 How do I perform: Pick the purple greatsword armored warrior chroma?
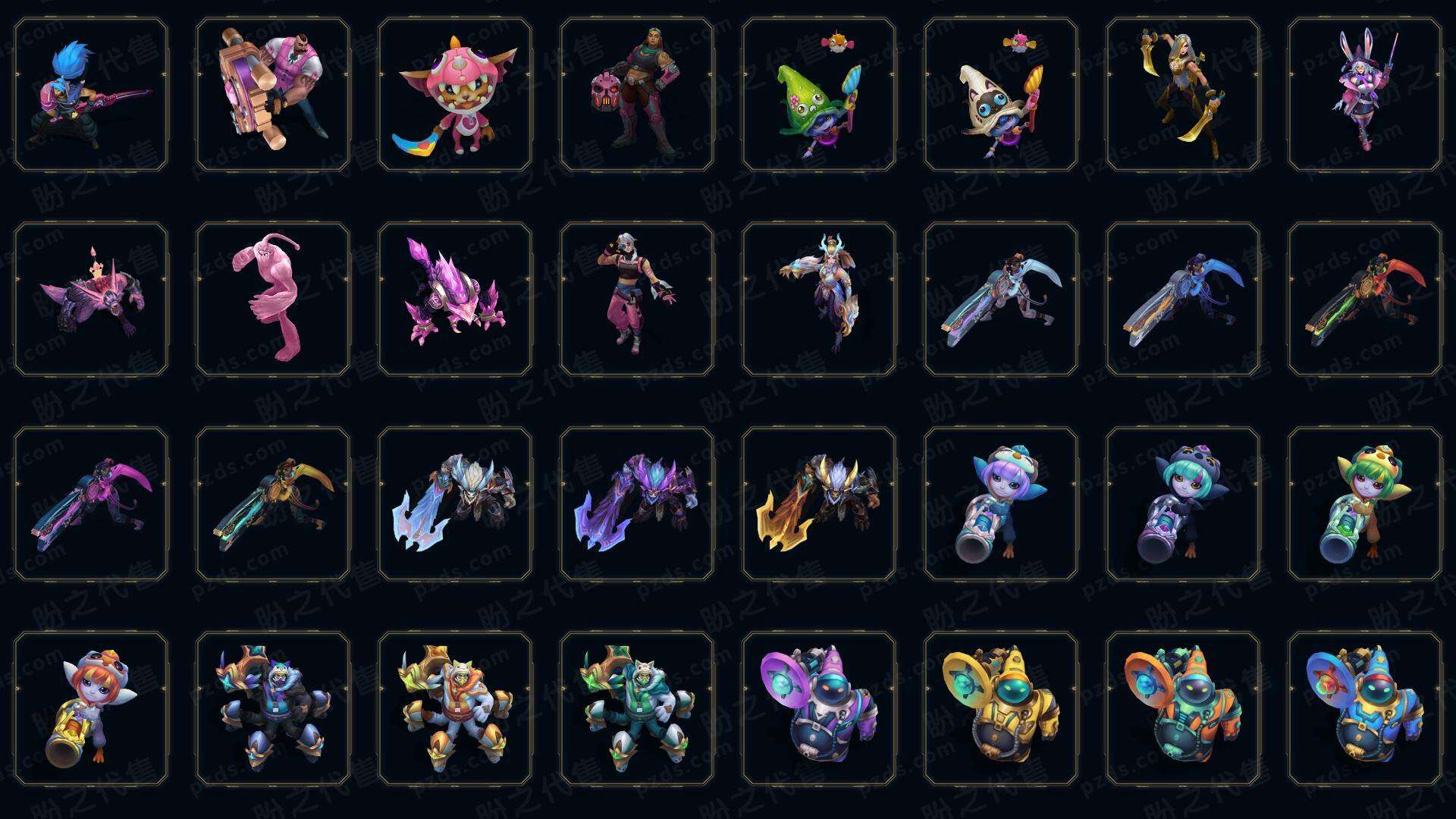point(637,504)
